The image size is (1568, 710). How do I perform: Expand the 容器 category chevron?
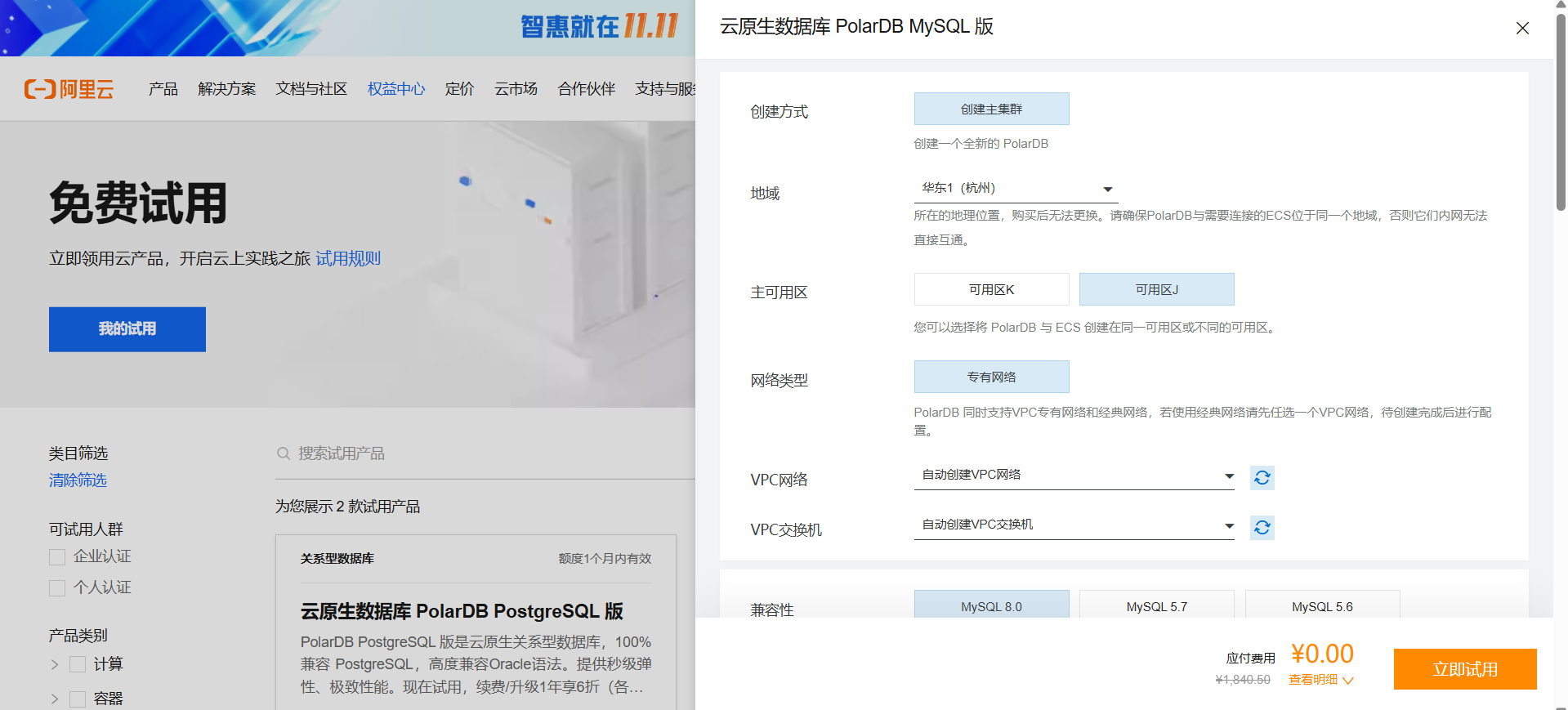click(55, 699)
